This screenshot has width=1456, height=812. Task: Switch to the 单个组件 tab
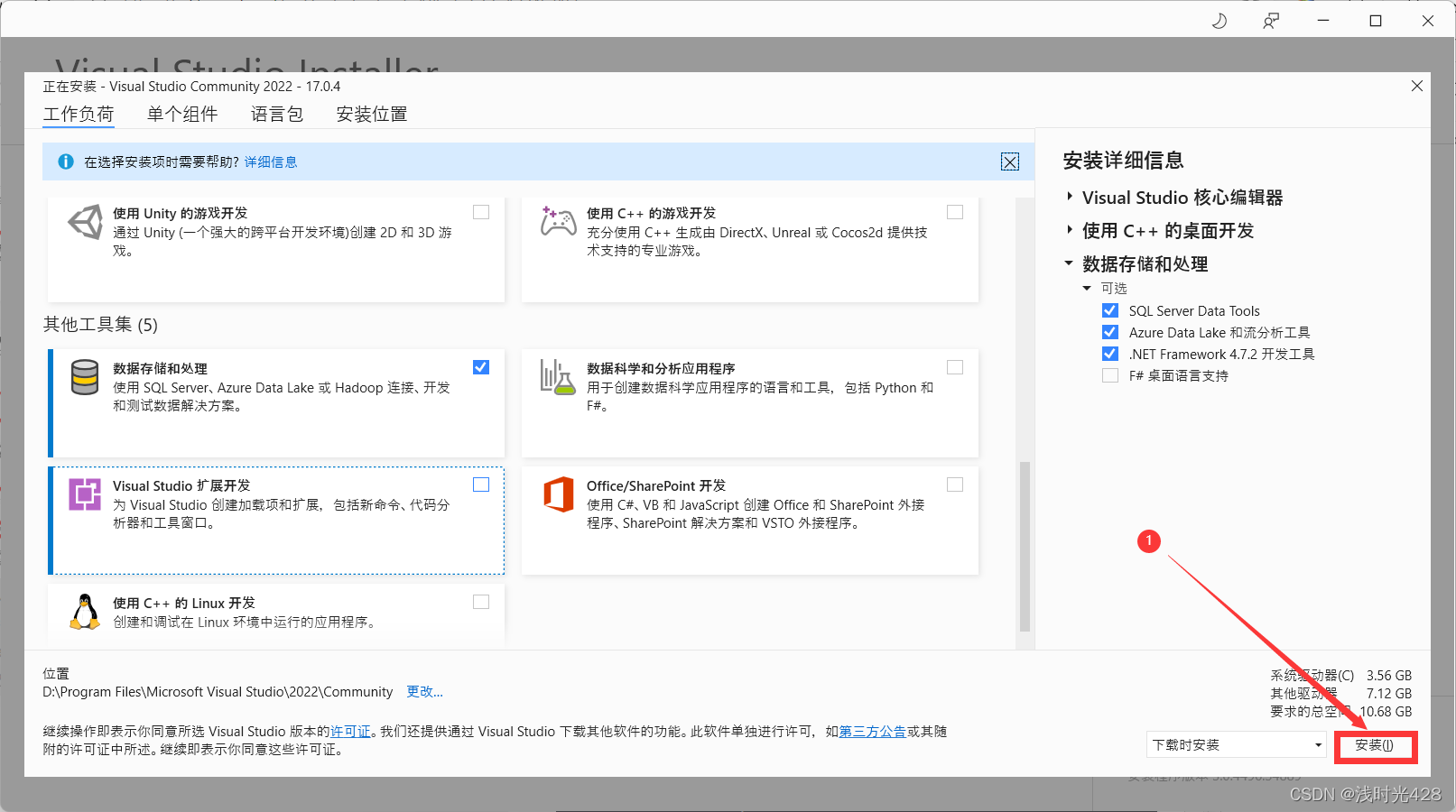tap(182, 114)
